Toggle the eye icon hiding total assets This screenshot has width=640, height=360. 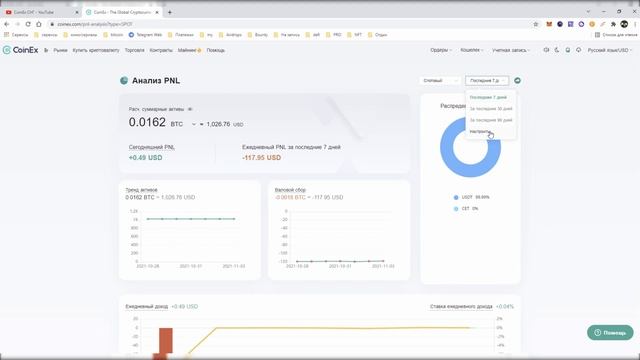click(x=190, y=109)
